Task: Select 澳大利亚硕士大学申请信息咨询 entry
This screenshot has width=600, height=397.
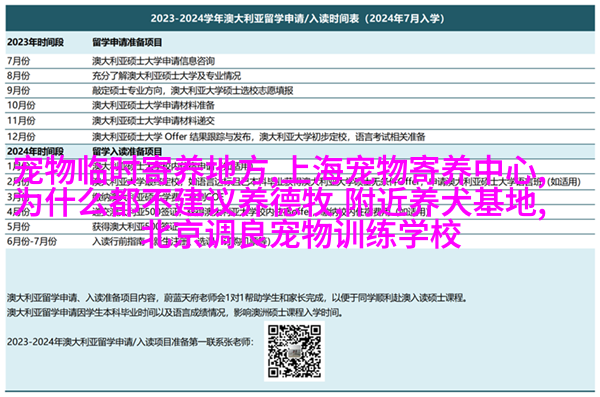Action: [153, 61]
